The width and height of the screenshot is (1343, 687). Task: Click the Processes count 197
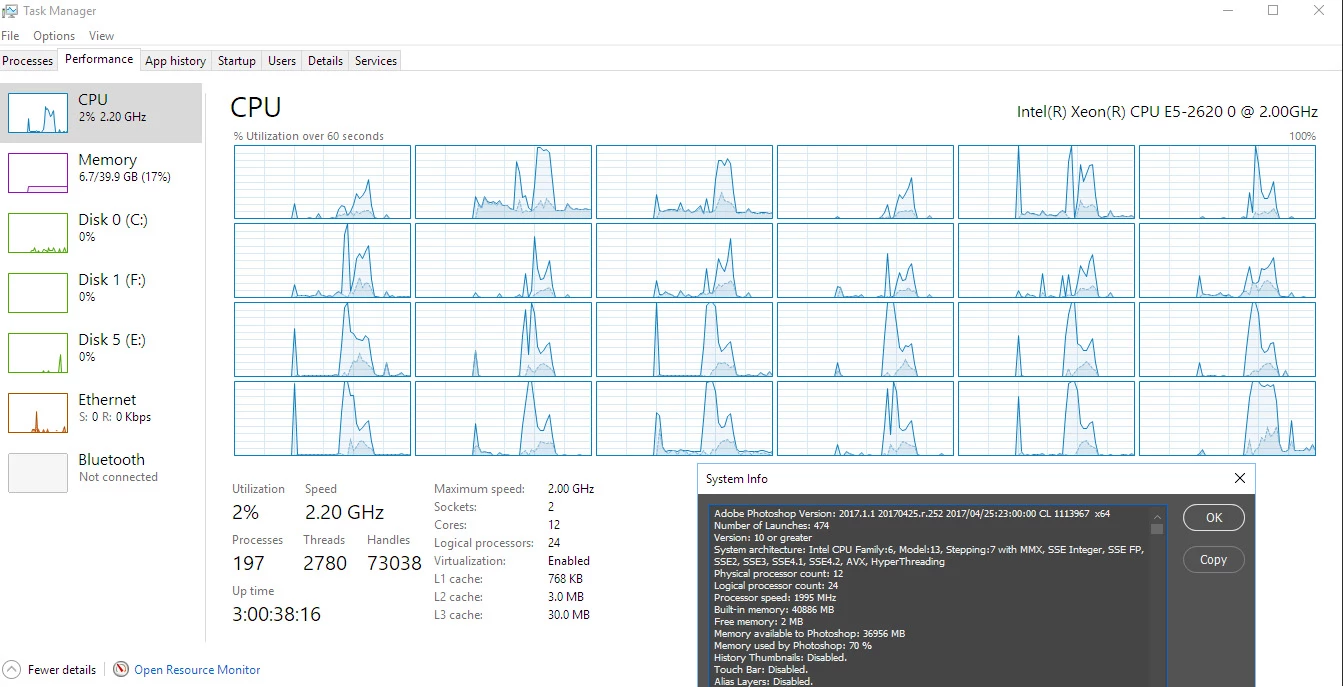point(248,564)
